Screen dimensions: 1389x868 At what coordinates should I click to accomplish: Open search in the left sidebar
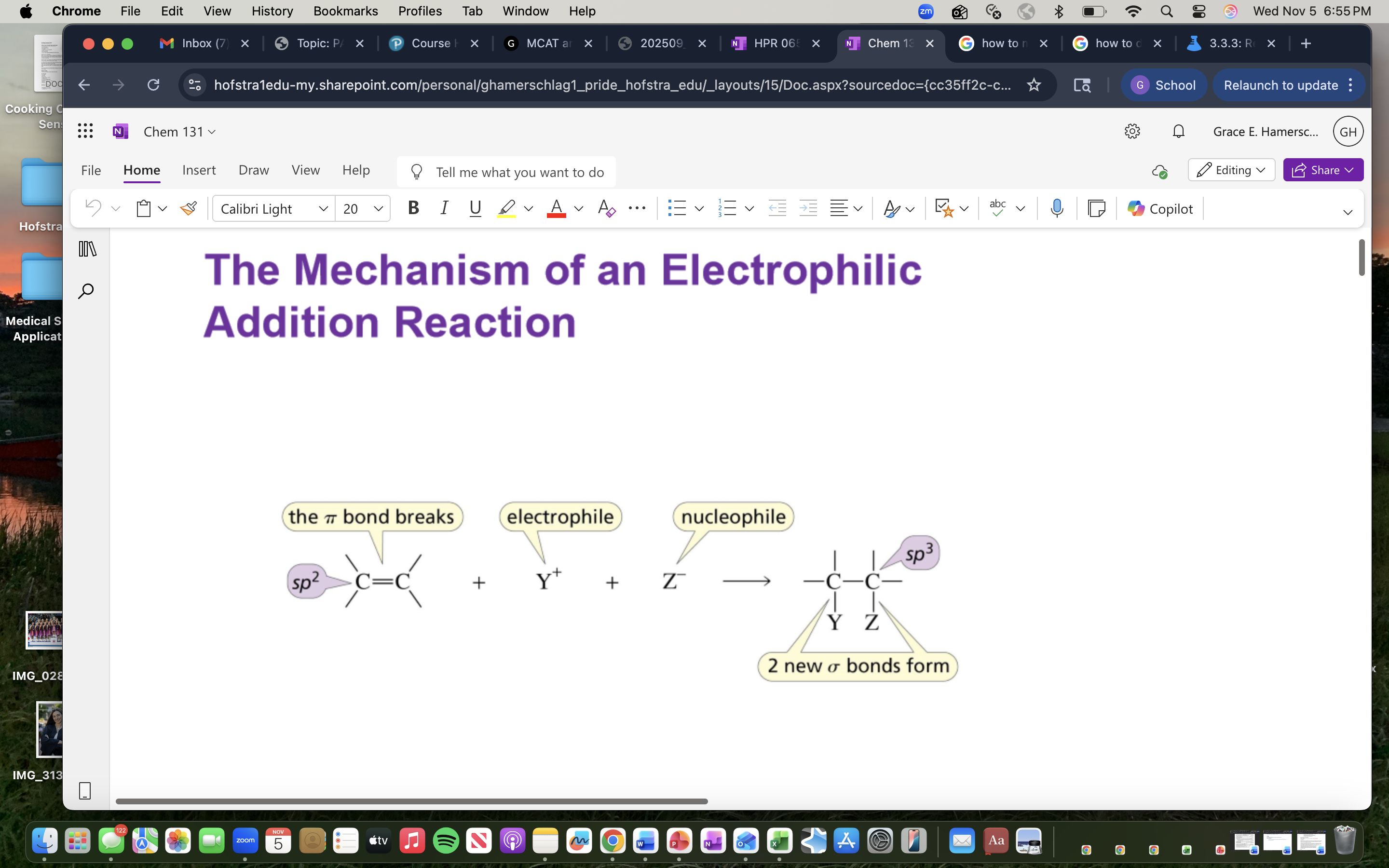[85, 291]
